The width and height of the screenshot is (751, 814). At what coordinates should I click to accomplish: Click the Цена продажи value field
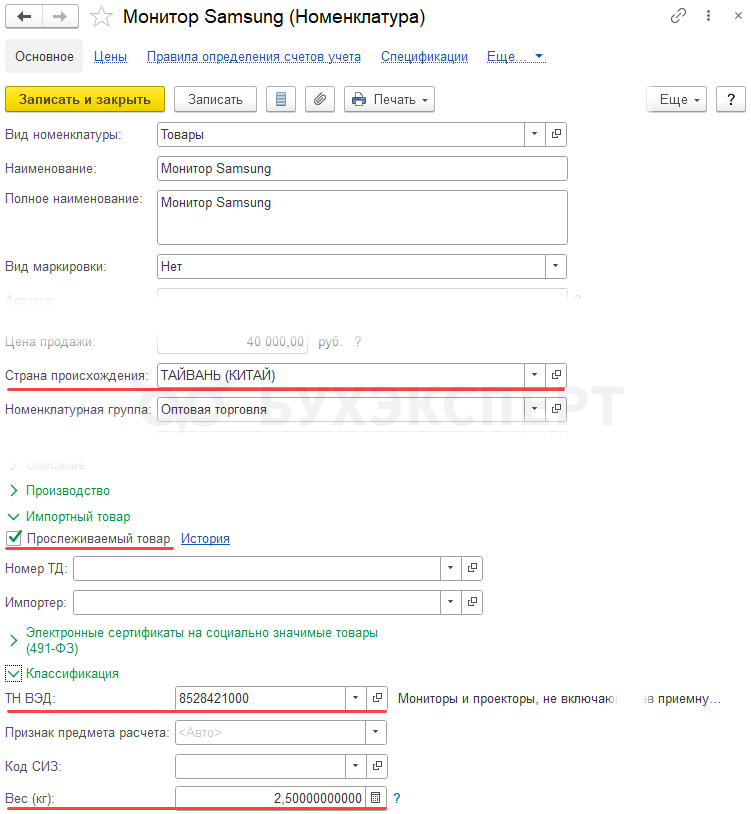click(x=233, y=342)
